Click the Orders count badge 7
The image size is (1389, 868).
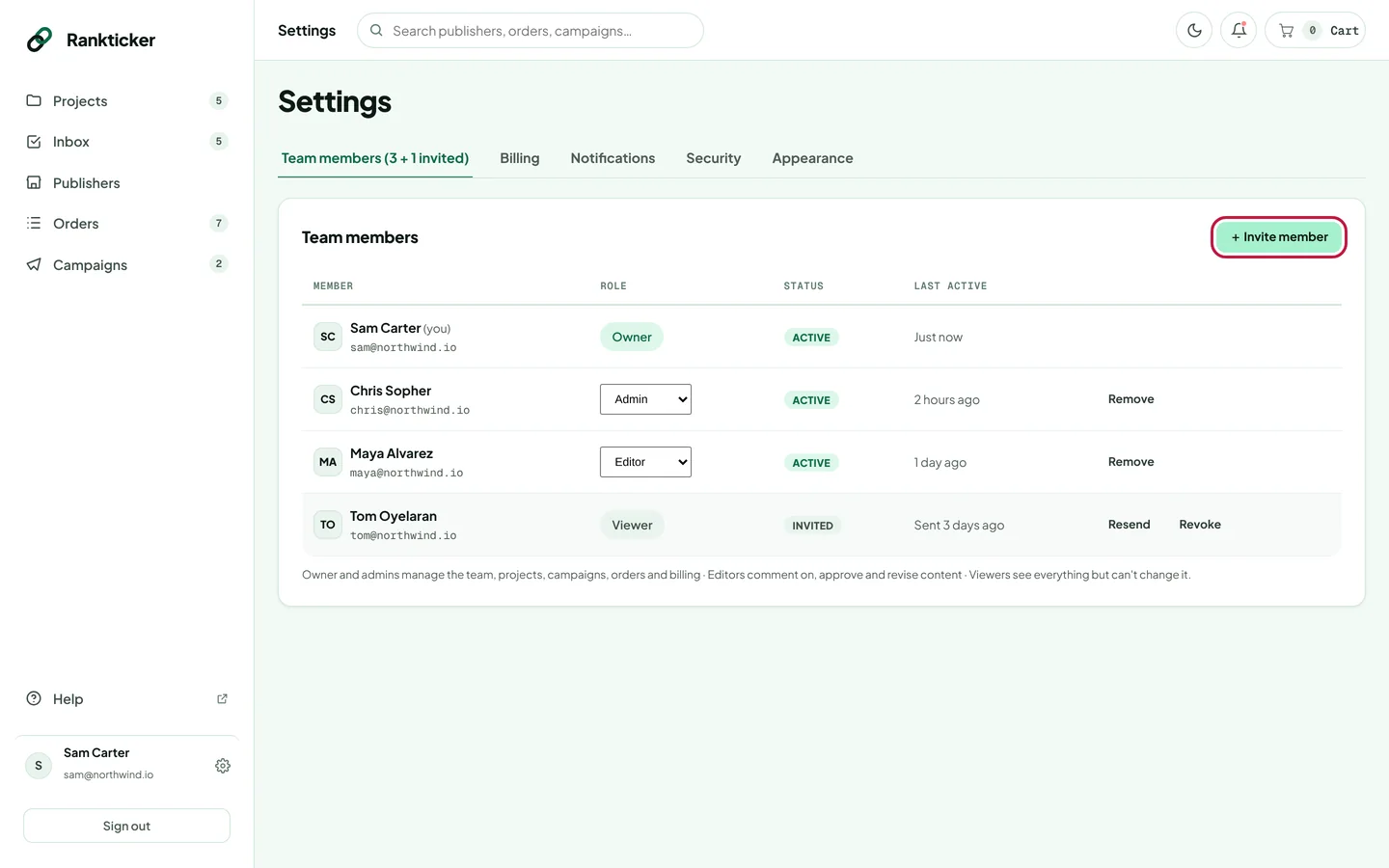tap(219, 224)
